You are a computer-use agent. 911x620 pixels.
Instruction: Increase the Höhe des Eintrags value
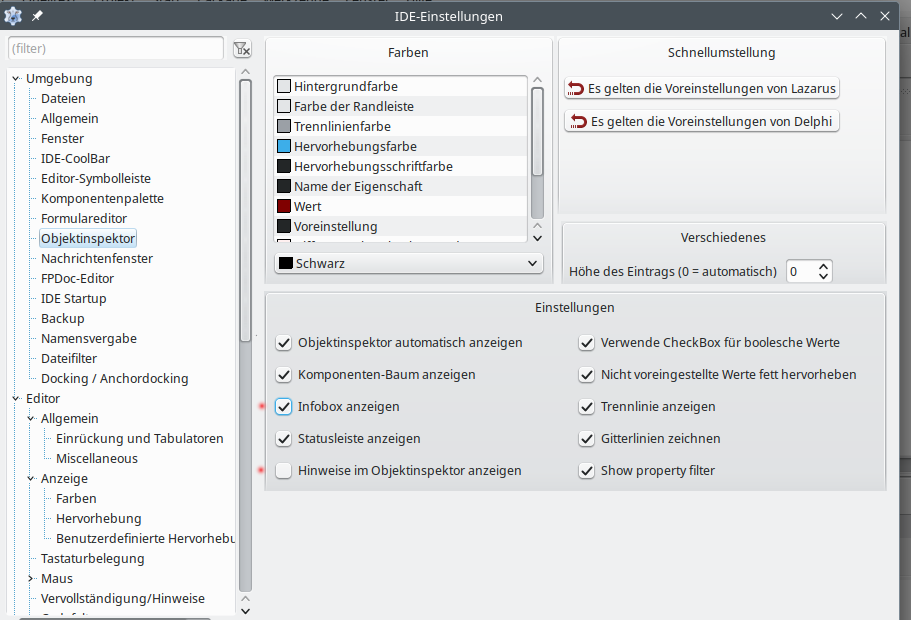click(824, 266)
